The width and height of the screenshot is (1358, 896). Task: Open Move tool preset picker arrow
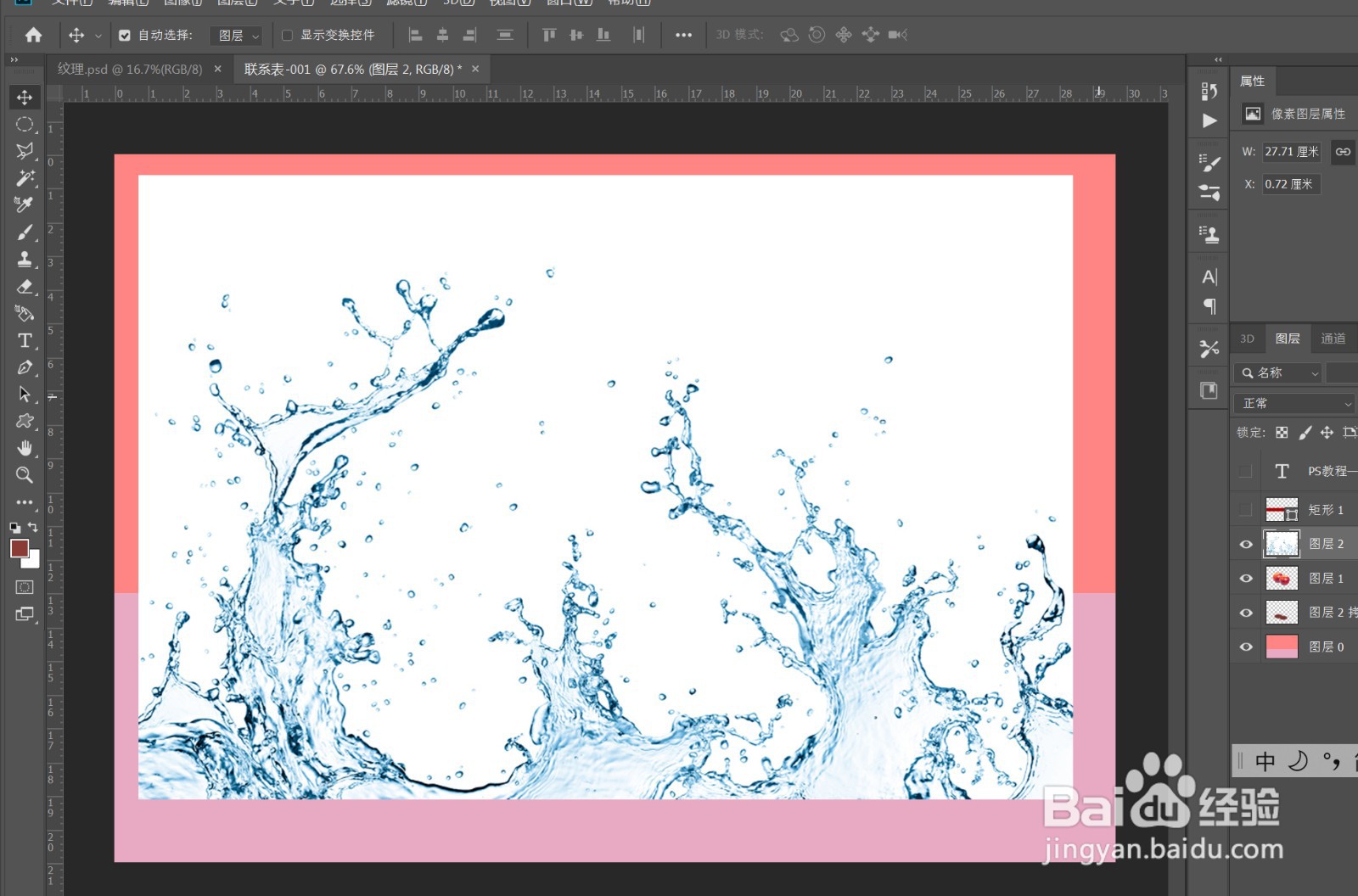[x=98, y=36]
